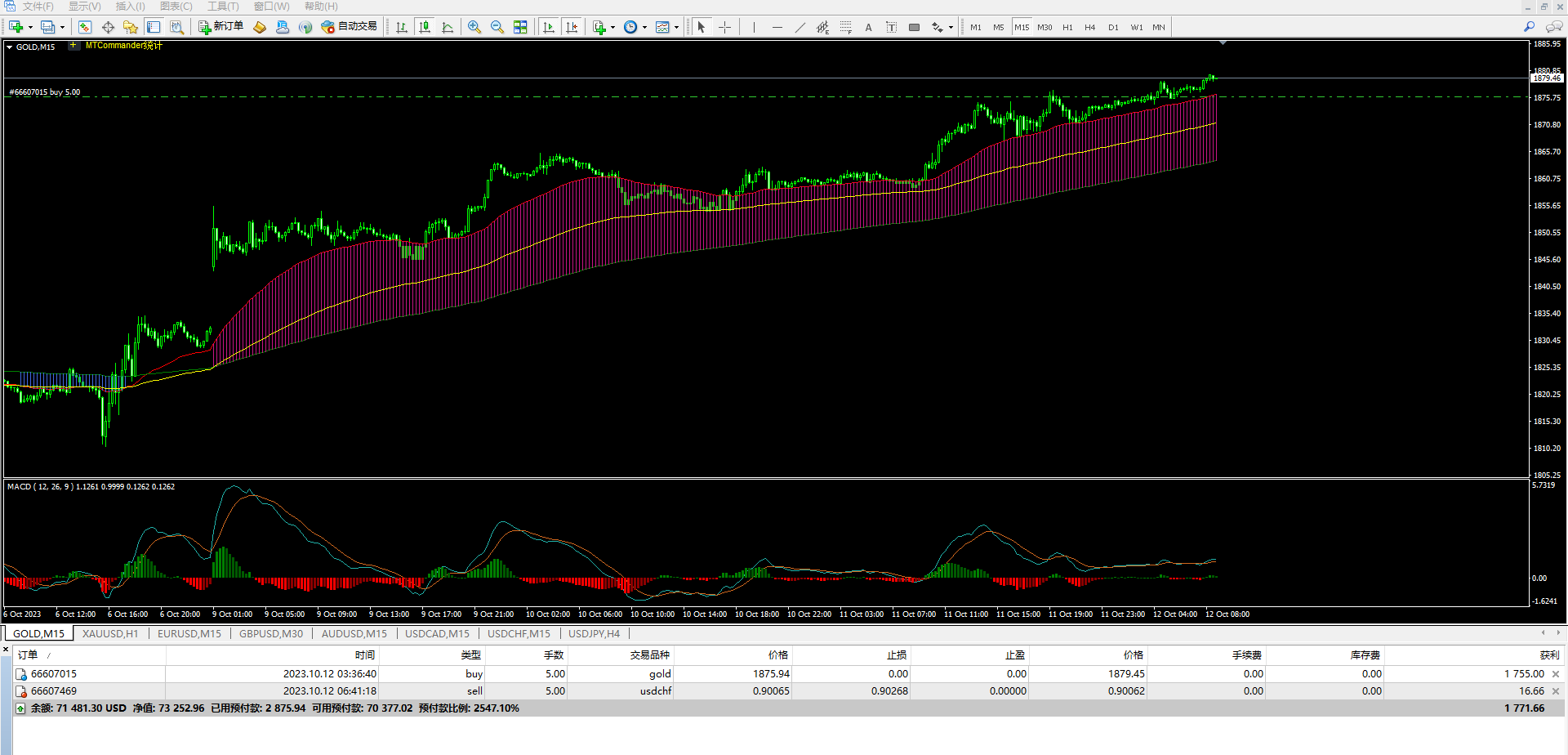
Task: Open the chart Templates icon
Action: pos(662,27)
